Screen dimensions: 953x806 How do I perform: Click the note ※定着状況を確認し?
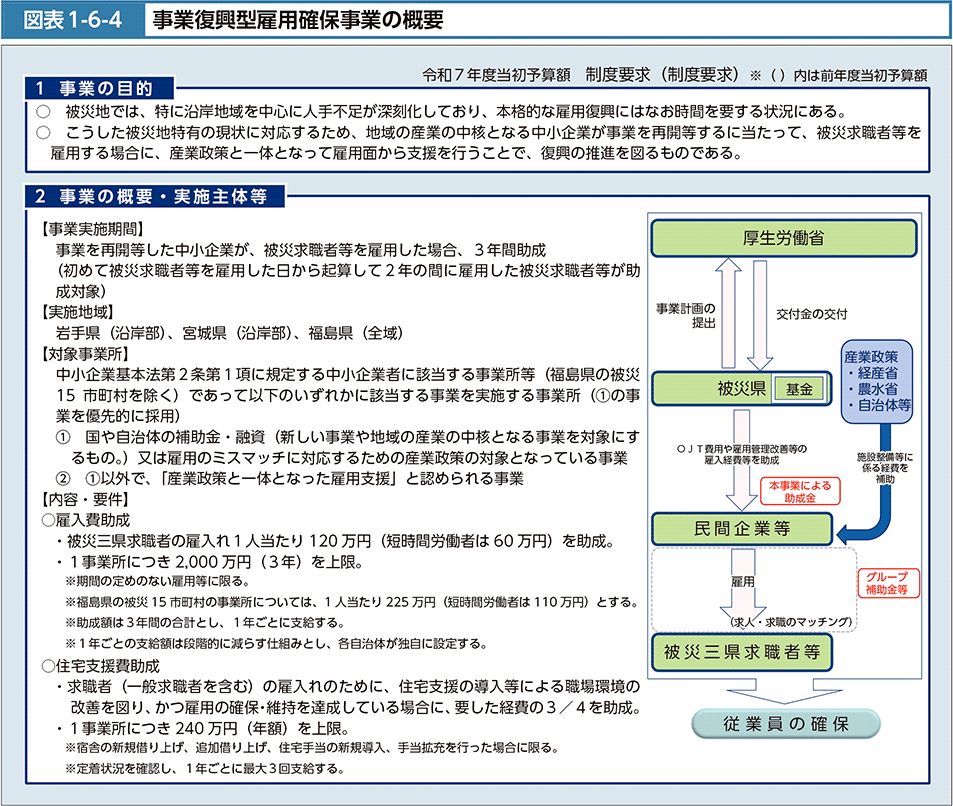click(x=205, y=769)
